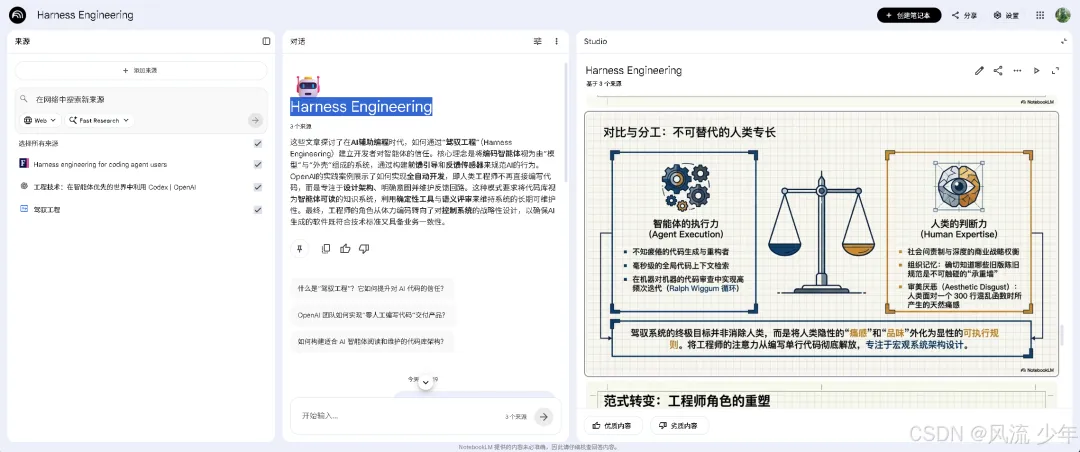Pin the summary with the pin icon
The image size is (1080, 452).
(x=300, y=249)
